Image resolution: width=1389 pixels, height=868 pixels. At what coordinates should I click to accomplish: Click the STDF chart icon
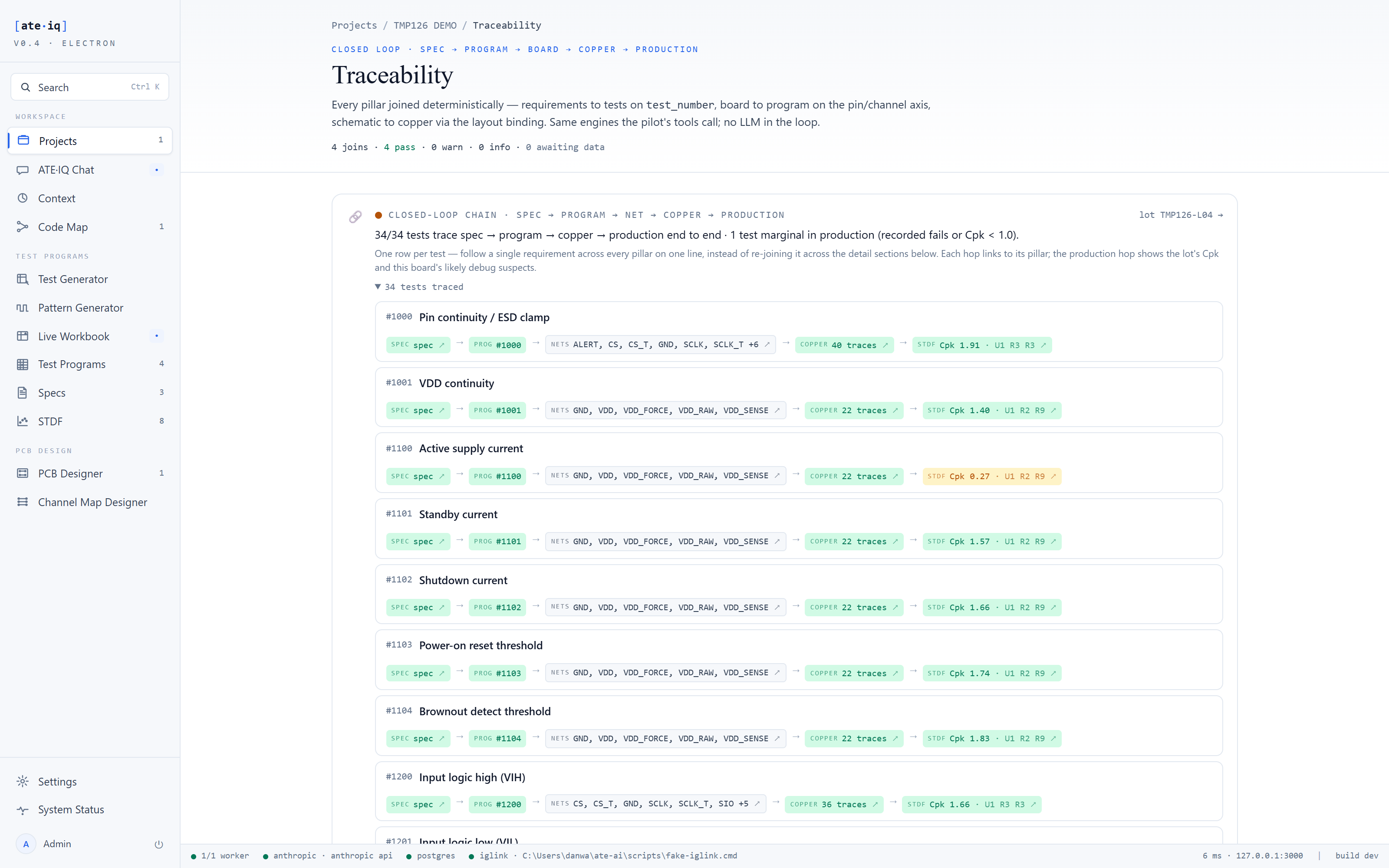pyautogui.click(x=23, y=421)
